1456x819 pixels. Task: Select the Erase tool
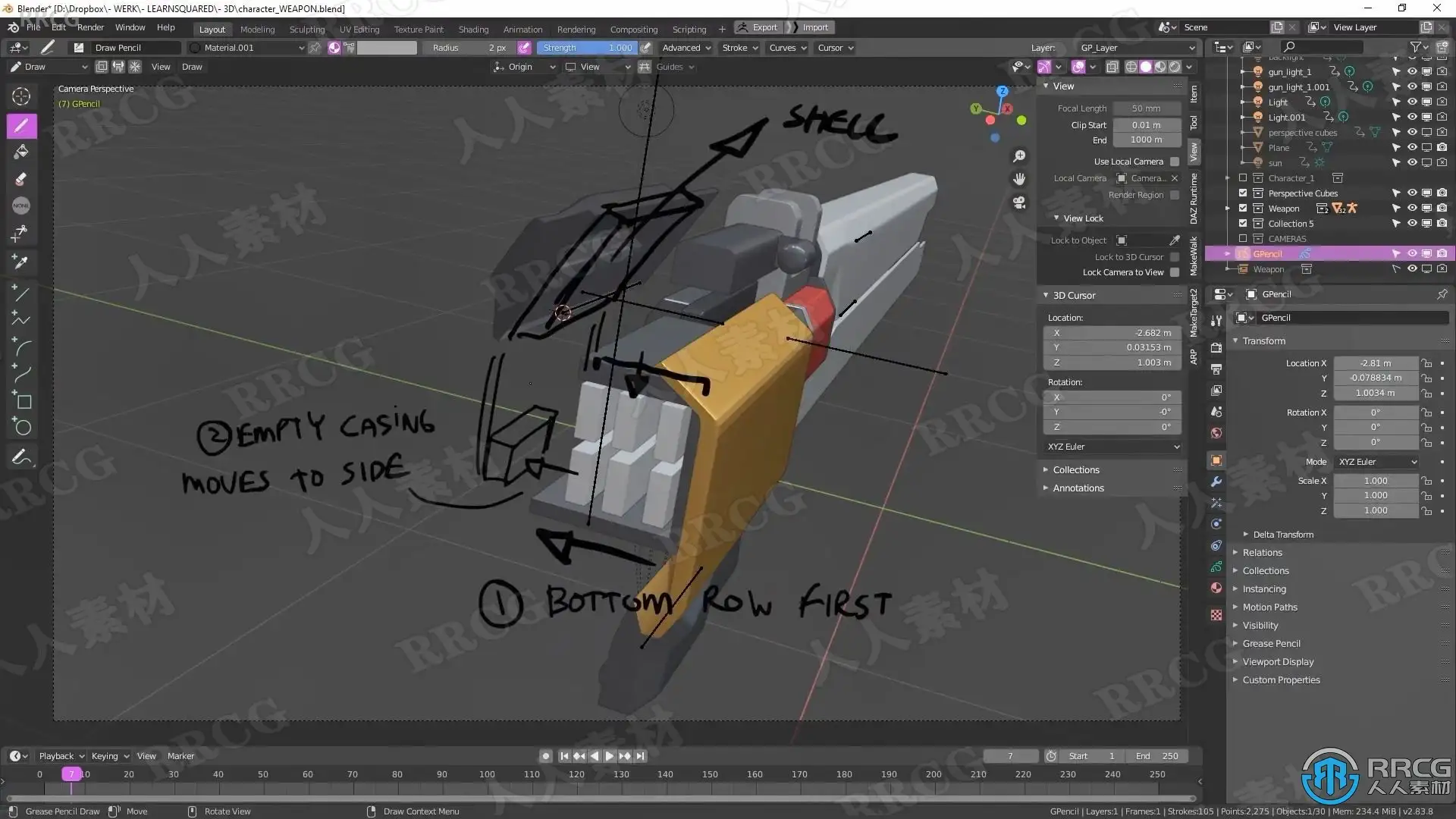pos(21,179)
